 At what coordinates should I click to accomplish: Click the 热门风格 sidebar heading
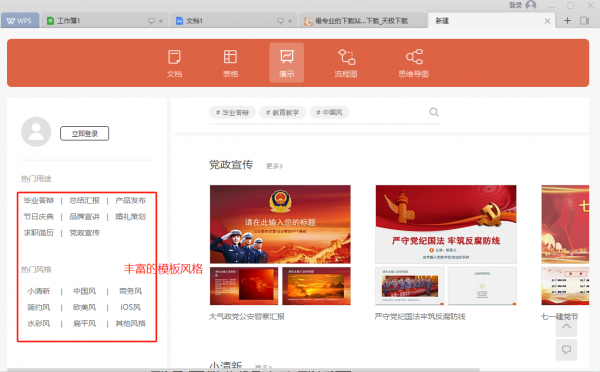point(36,269)
